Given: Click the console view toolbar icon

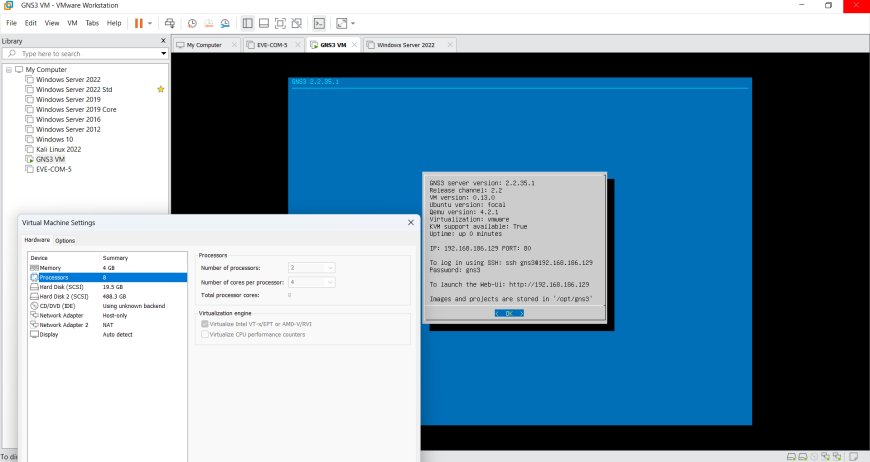Looking at the screenshot, I should [x=319, y=23].
